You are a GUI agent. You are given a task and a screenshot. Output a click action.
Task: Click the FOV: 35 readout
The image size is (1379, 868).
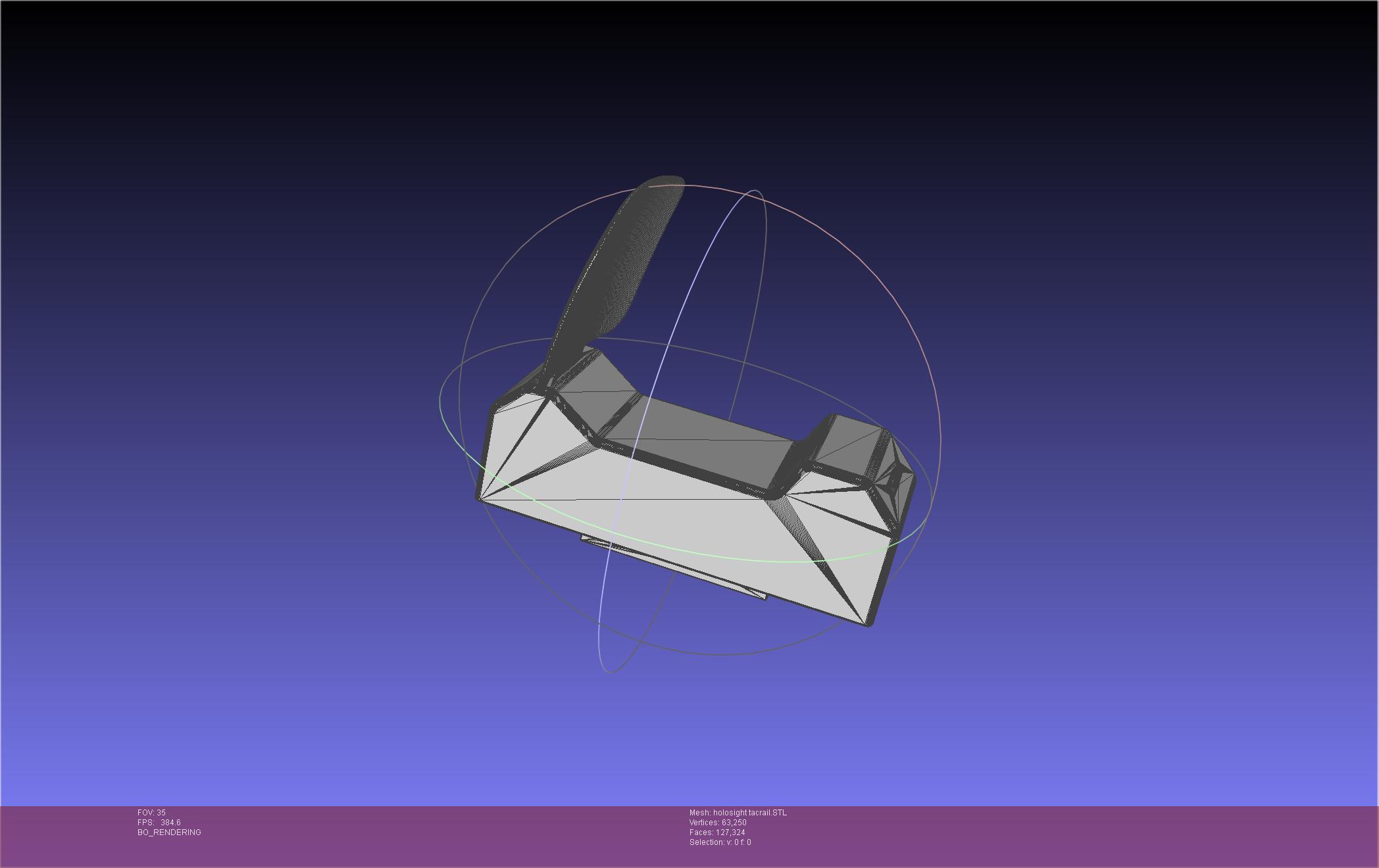click(x=152, y=813)
